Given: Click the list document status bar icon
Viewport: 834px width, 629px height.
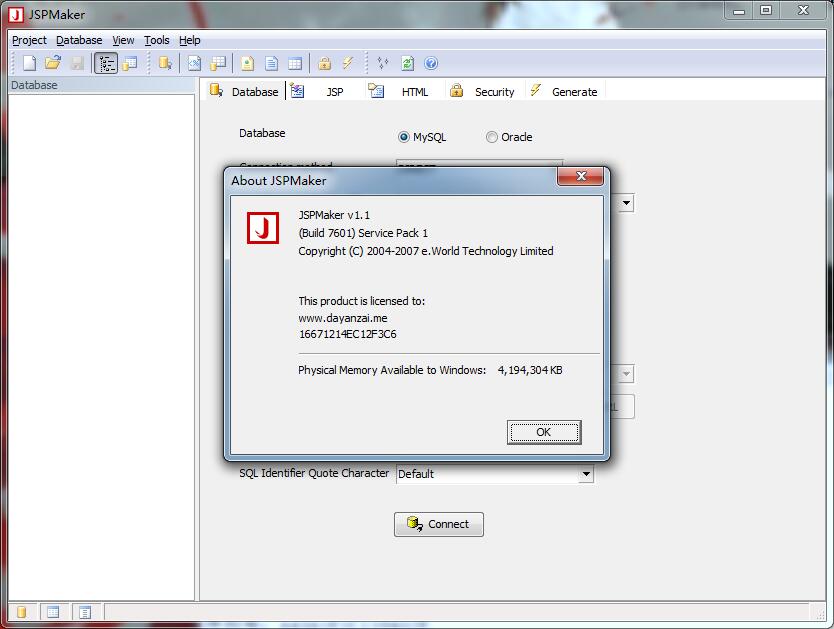Looking at the screenshot, I should click(85, 612).
